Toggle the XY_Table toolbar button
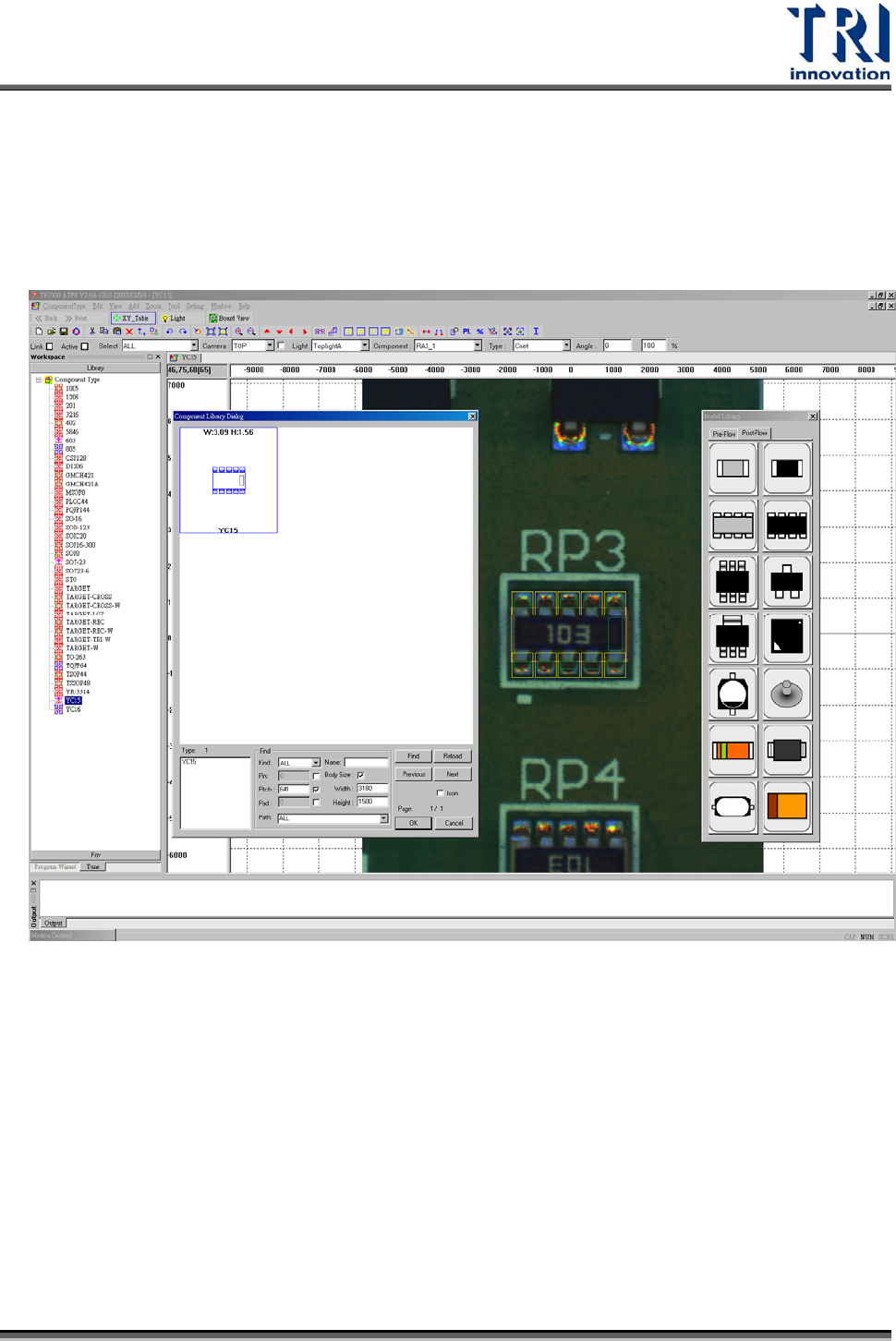 131,318
